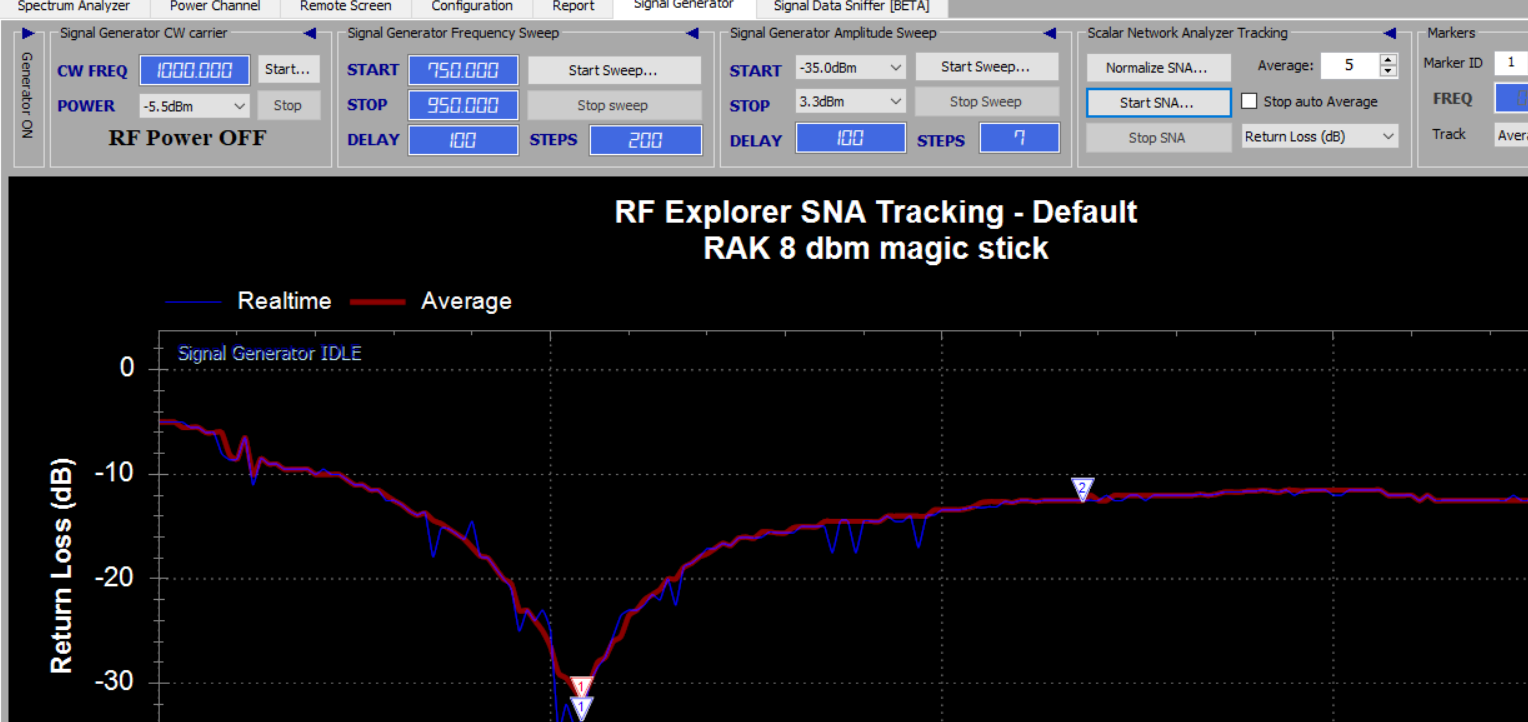Click the Stop sweep button
The height and width of the screenshot is (722, 1528).
tap(613, 105)
